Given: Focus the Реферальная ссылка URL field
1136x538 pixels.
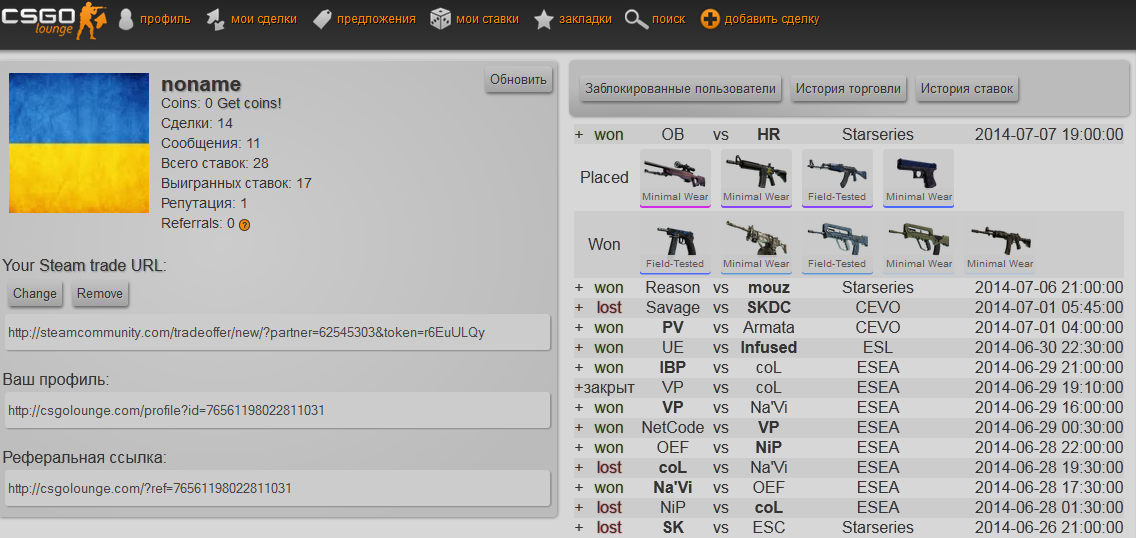Looking at the screenshot, I should (277, 489).
